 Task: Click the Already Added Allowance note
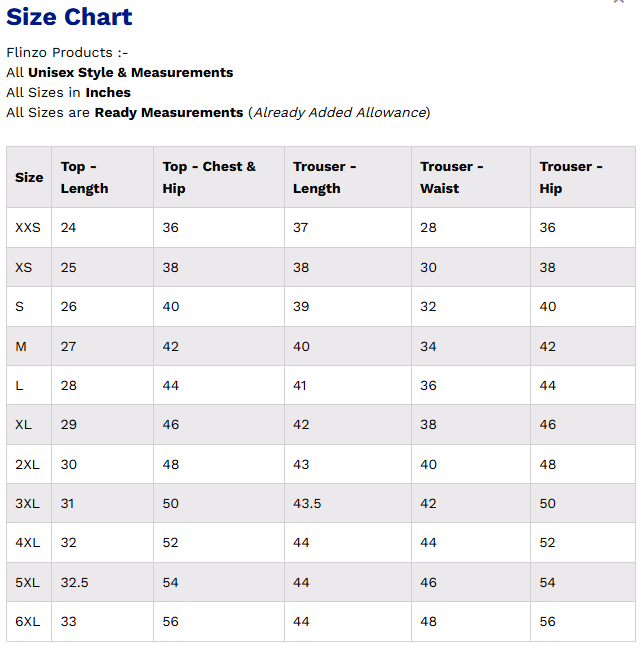pyautogui.click(x=339, y=113)
